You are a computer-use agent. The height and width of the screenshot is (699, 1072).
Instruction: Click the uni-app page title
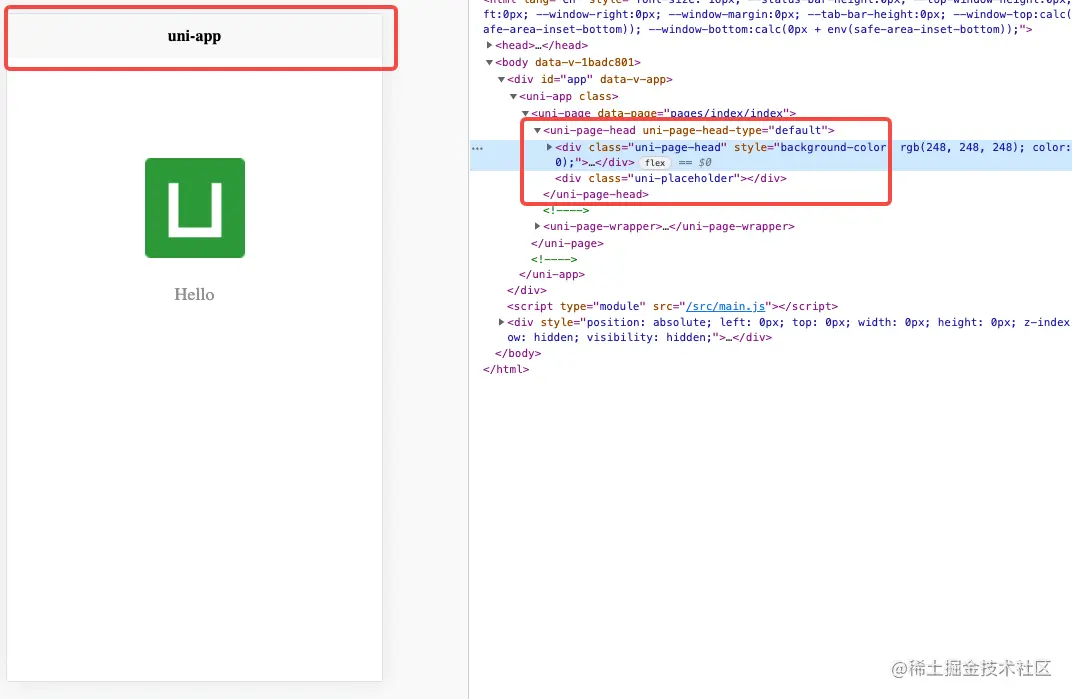click(x=194, y=36)
